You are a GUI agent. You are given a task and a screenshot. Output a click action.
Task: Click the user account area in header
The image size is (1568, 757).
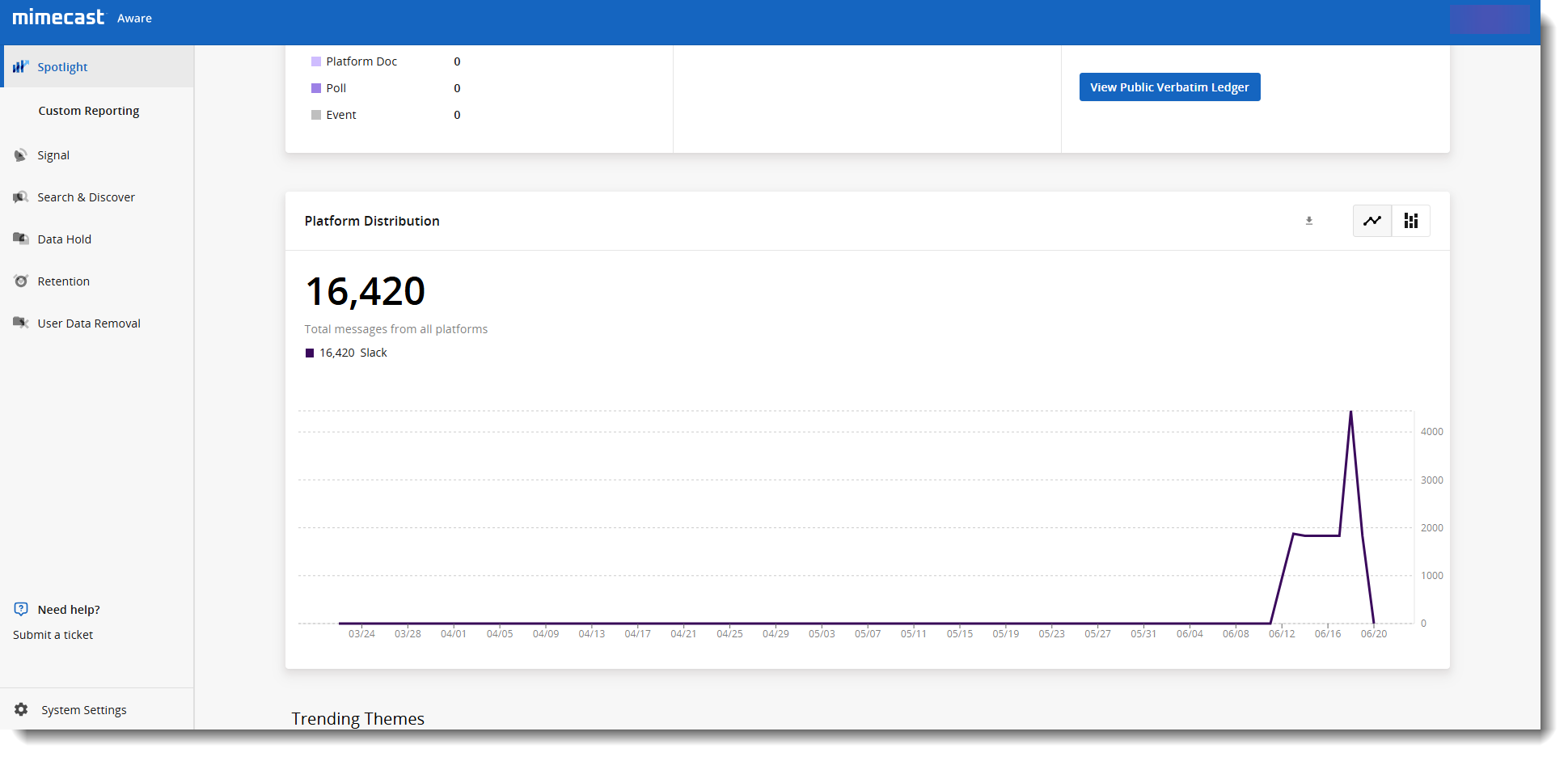pyautogui.click(x=1489, y=19)
